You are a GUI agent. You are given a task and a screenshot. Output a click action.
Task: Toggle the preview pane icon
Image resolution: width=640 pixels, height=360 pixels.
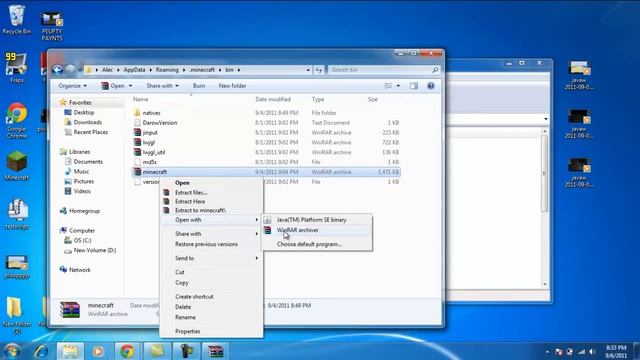pyautogui.click(x=414, y=86)
